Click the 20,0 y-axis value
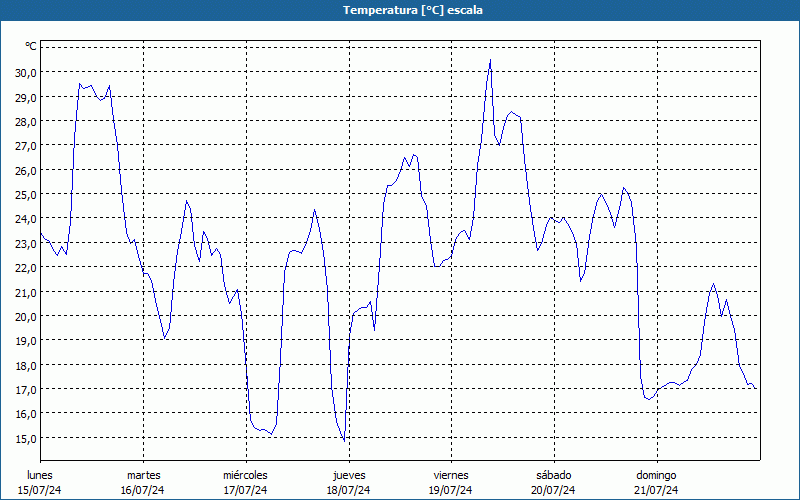 (26, 316)
